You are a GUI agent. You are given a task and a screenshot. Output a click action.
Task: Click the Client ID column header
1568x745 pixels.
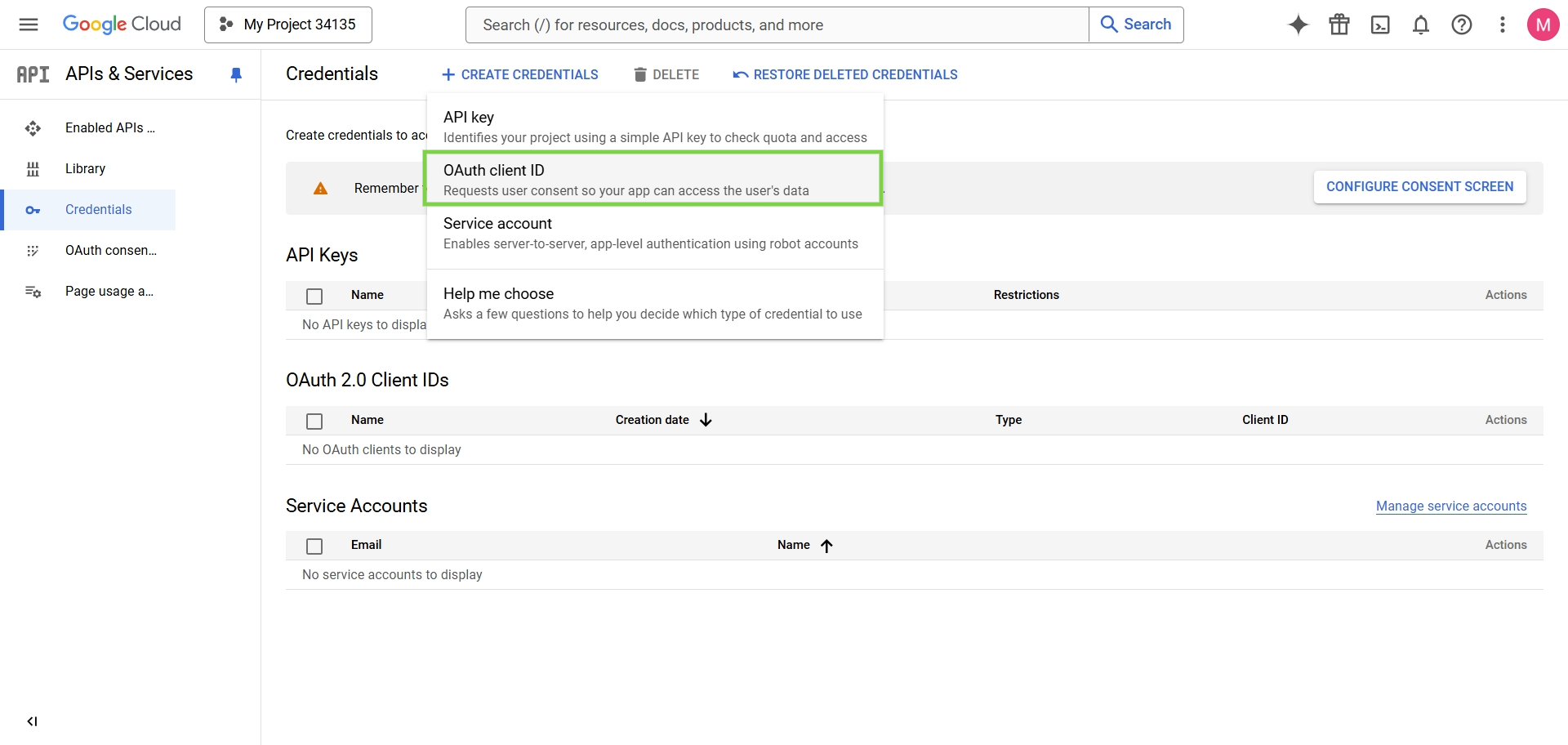(x=1265, y=420)
